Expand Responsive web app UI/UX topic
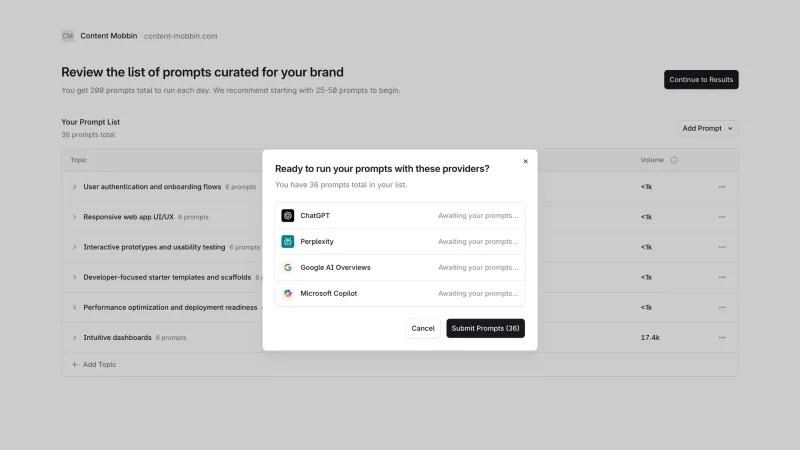 [74, 217]
